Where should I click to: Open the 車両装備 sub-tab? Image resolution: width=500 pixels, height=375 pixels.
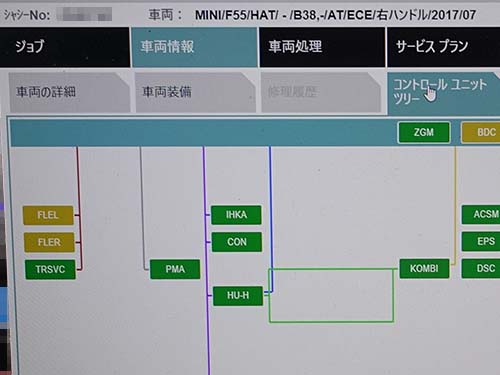195,92
